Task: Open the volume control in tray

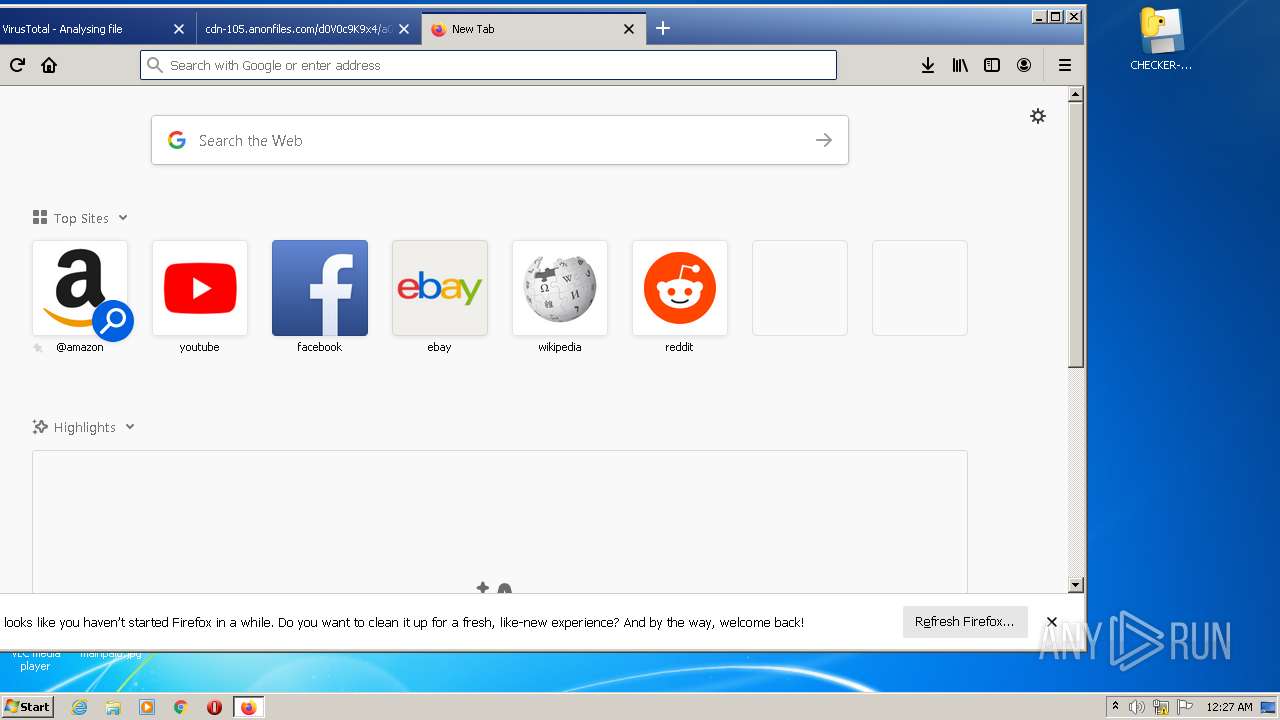Action: pos(1137,707)
